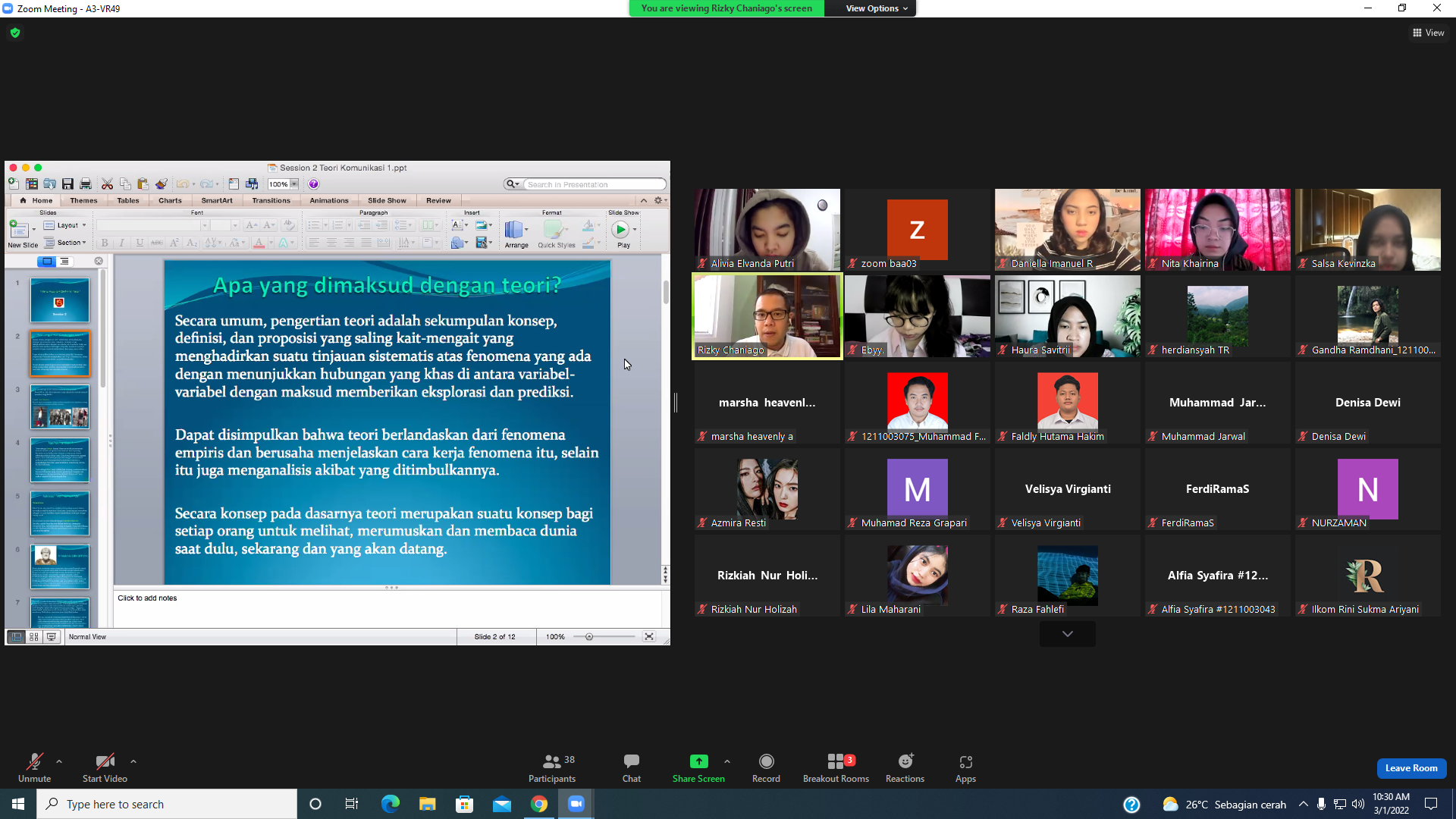Open the Zoom Chat panel
This screenshot has width=1456, height=819.
pyautogui.click(x=632, y=767)
